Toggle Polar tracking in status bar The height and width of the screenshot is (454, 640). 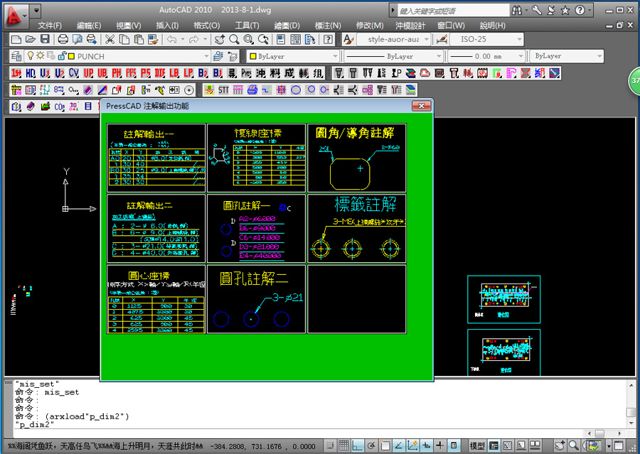point(371,445)
